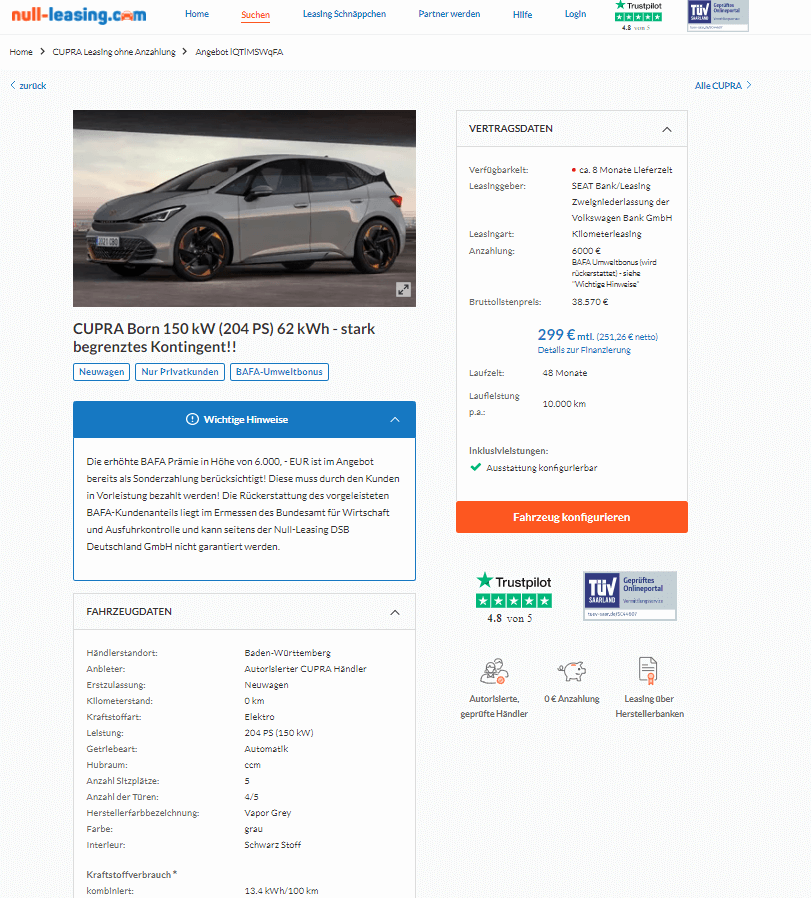Click the Fahrzeug konfigurieren button
811x898 pixels.
pos(572,517)
